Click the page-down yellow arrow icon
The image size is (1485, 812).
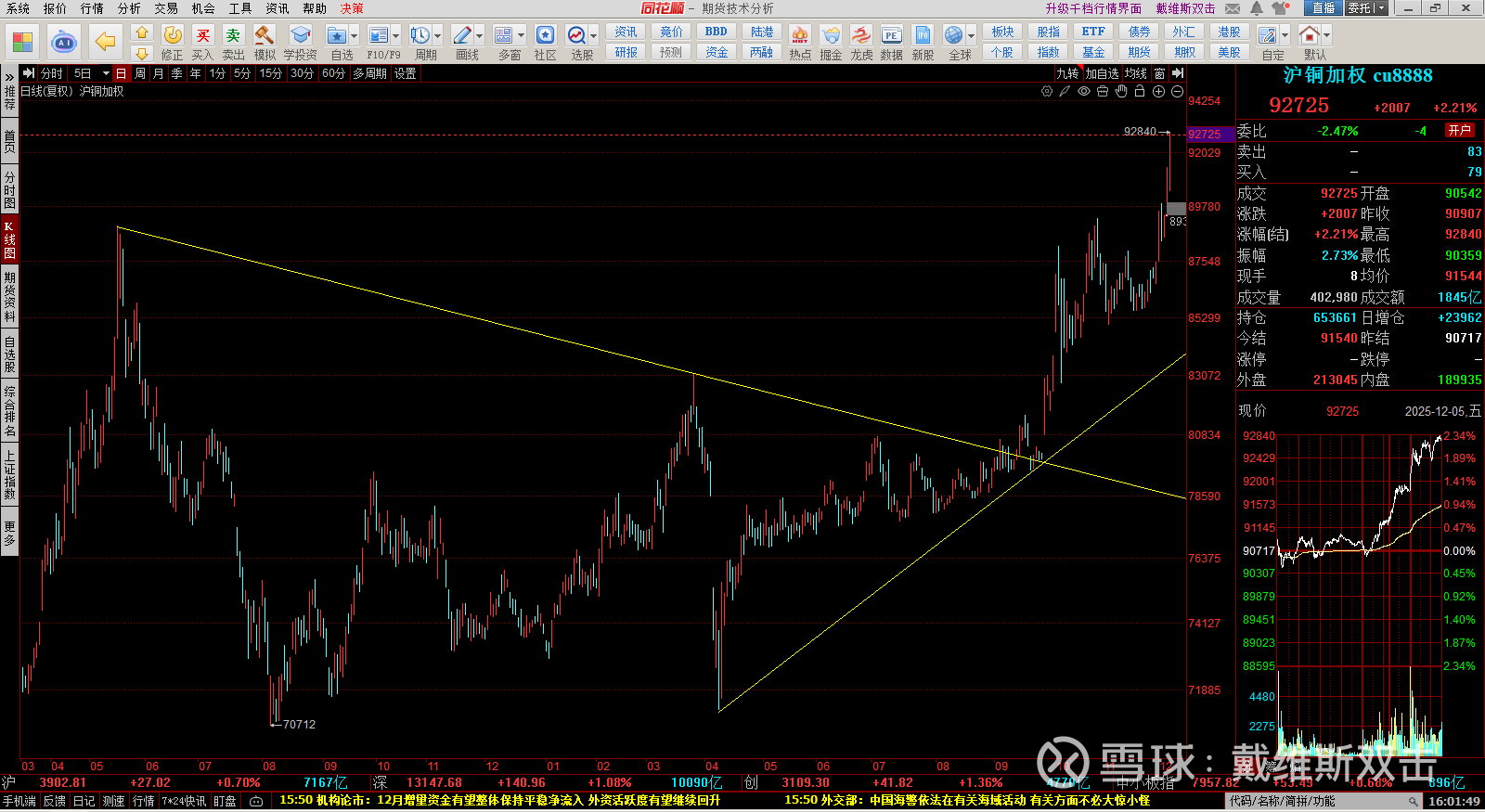[x=141, y=53]
